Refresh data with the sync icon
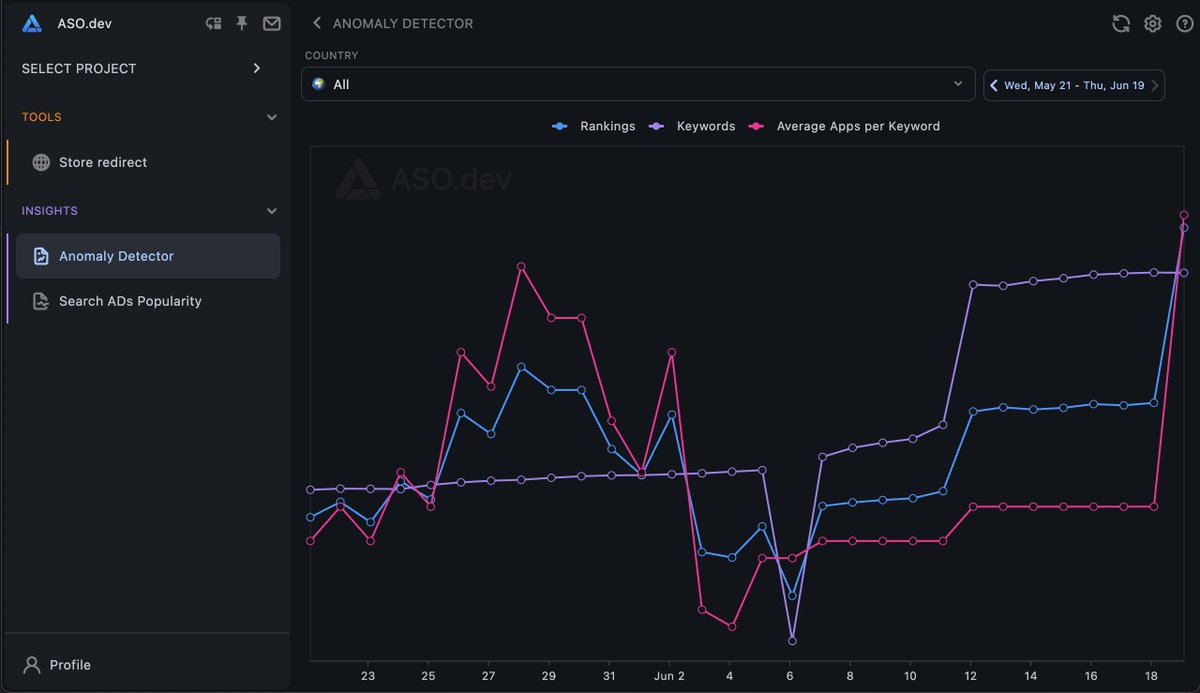 pos(1121,23)
